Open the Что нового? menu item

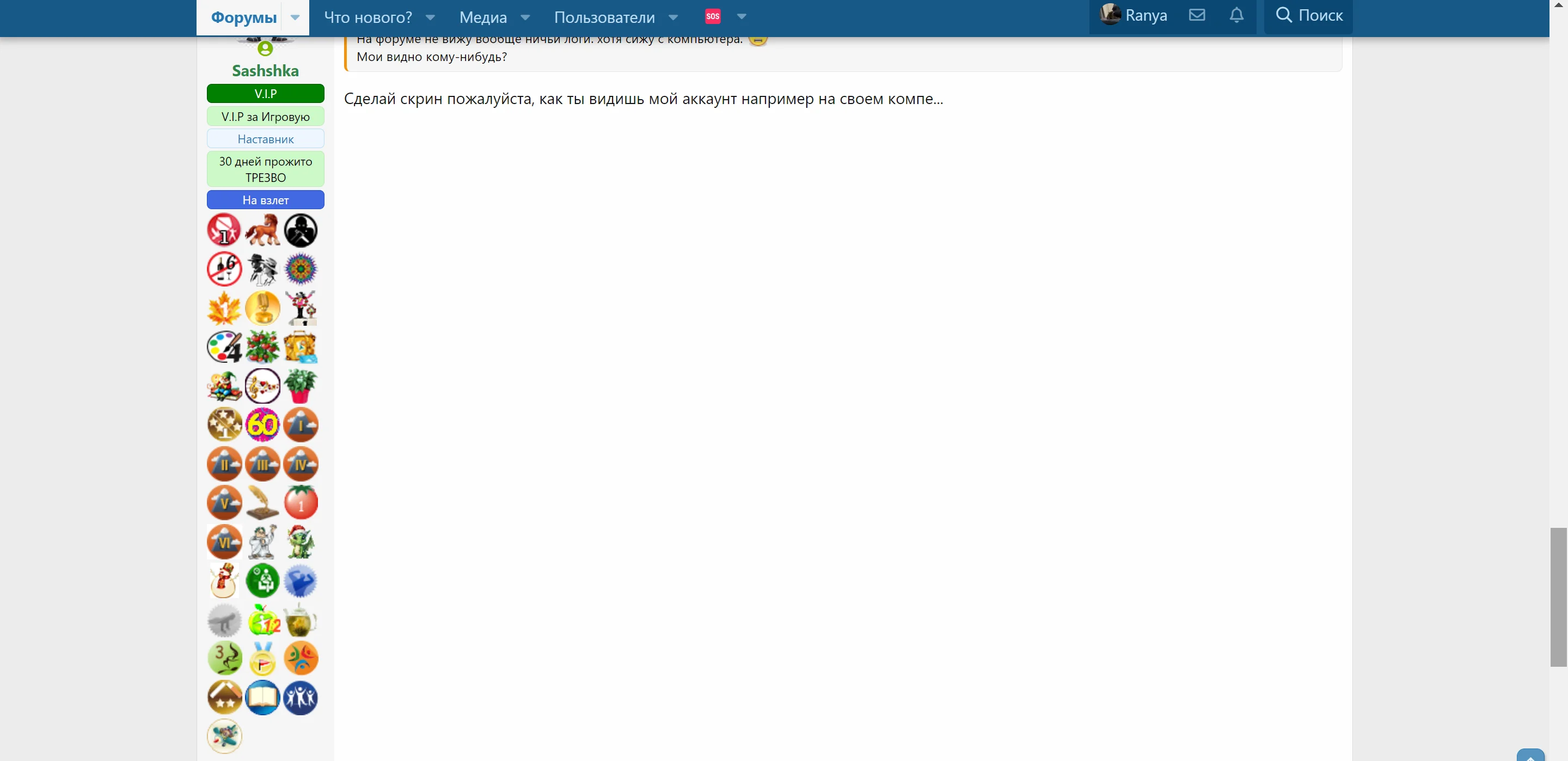[367, 17]
